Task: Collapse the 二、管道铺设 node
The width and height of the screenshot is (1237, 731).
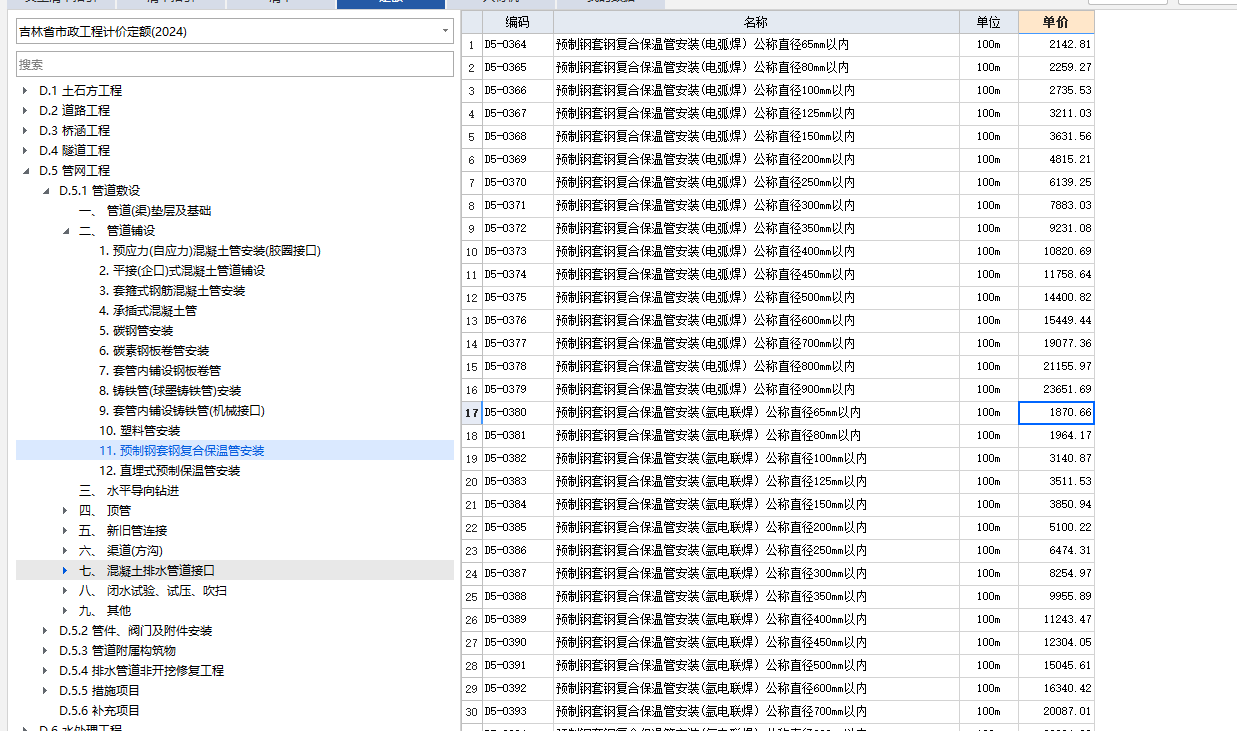Action: [65, 231]
